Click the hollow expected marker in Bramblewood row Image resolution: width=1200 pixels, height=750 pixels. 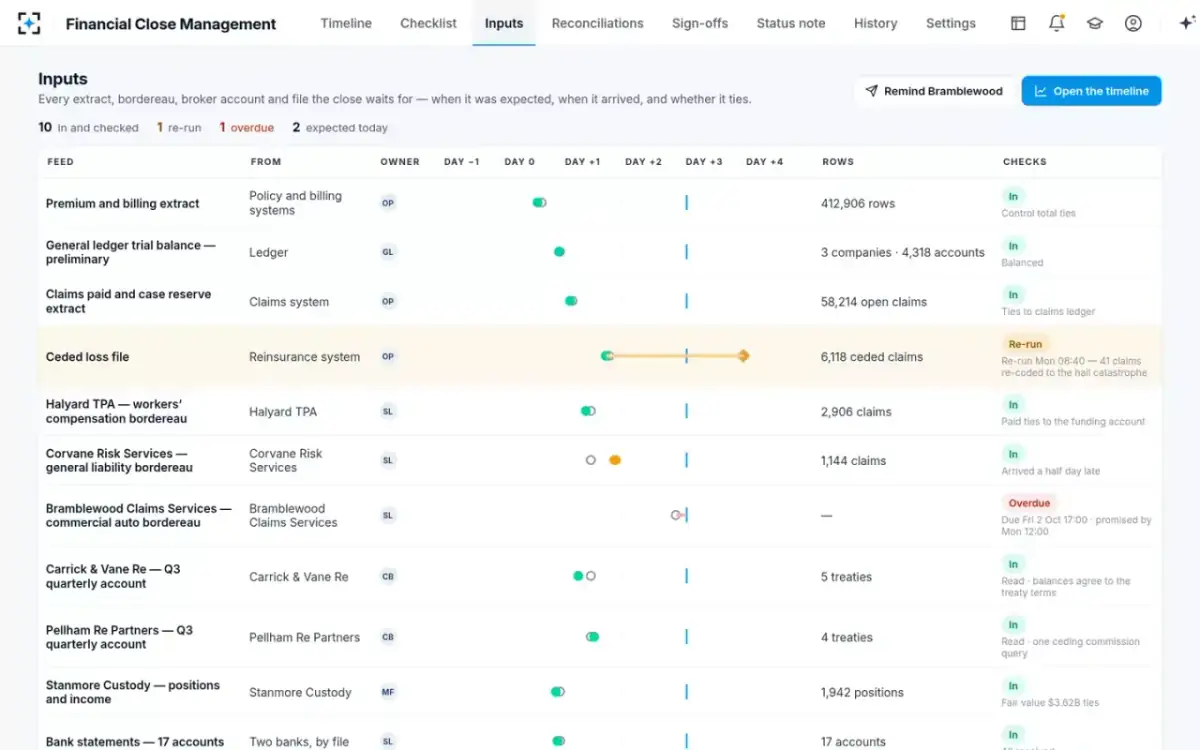676,515
